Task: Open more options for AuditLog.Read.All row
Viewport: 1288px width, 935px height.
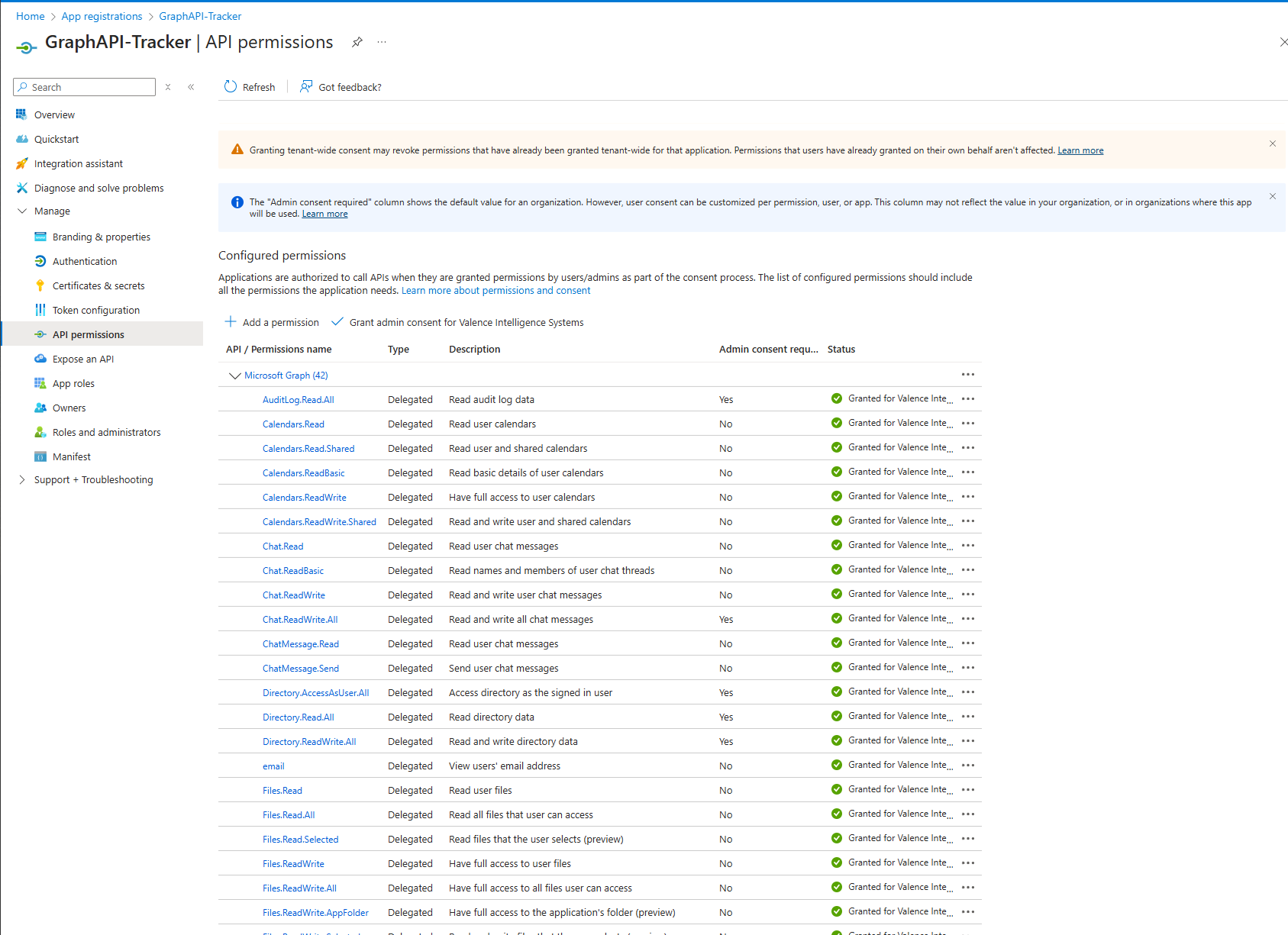Action: coord(968,398)
